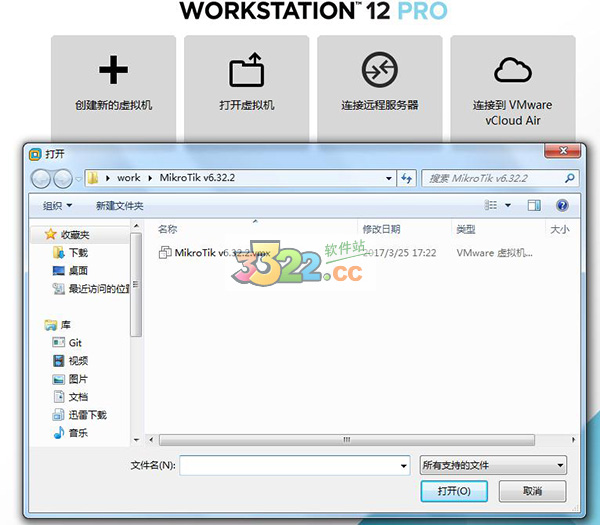
Task: Click file list scroll right arrow
Action: [573, 440]
